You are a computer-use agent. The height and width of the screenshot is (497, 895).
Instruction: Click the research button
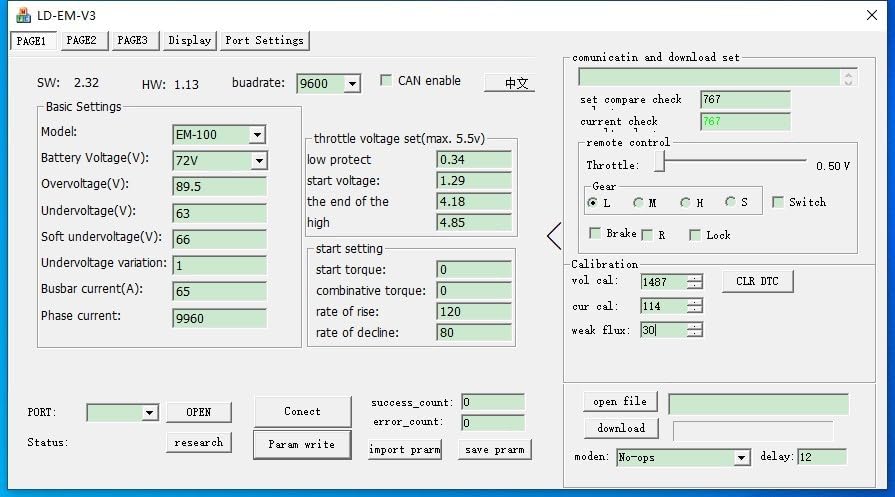199,442
